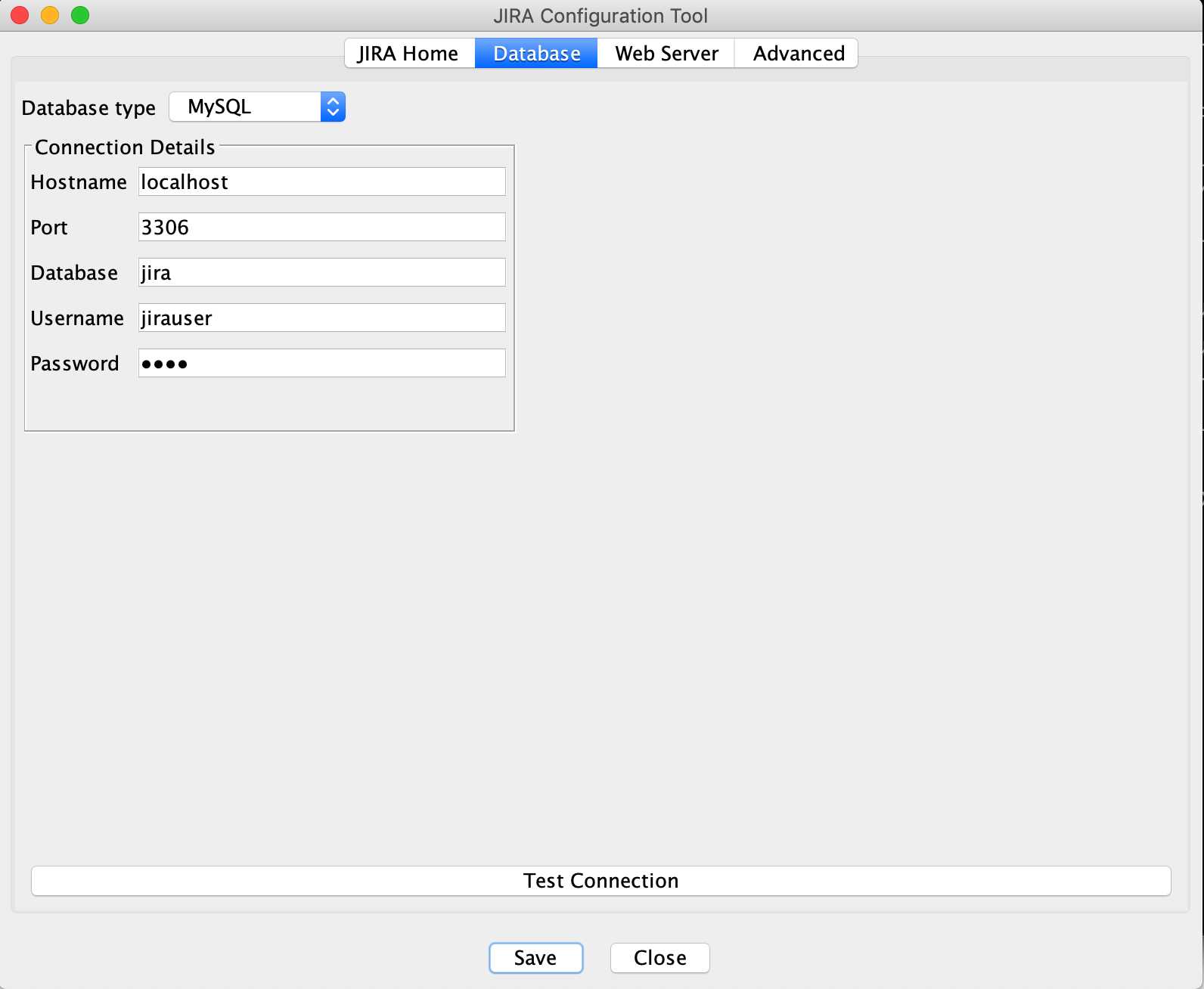Click the JIRA Configuration Tool window title
The image size is (1204, 989).
tap(600, 16)
